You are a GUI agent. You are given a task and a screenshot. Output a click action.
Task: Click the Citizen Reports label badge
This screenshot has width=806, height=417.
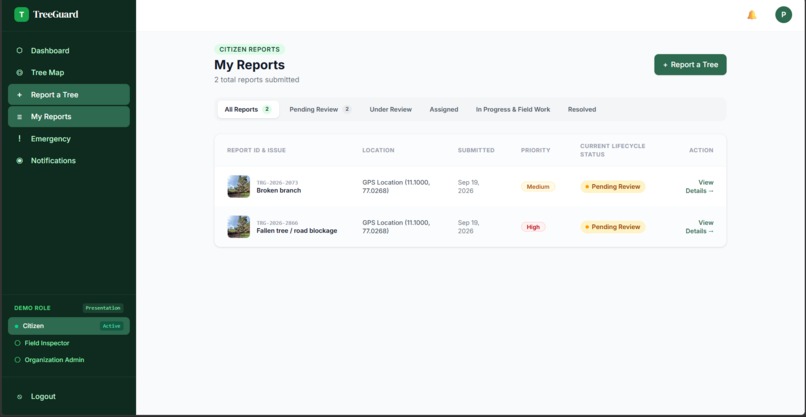pos(249,49)
